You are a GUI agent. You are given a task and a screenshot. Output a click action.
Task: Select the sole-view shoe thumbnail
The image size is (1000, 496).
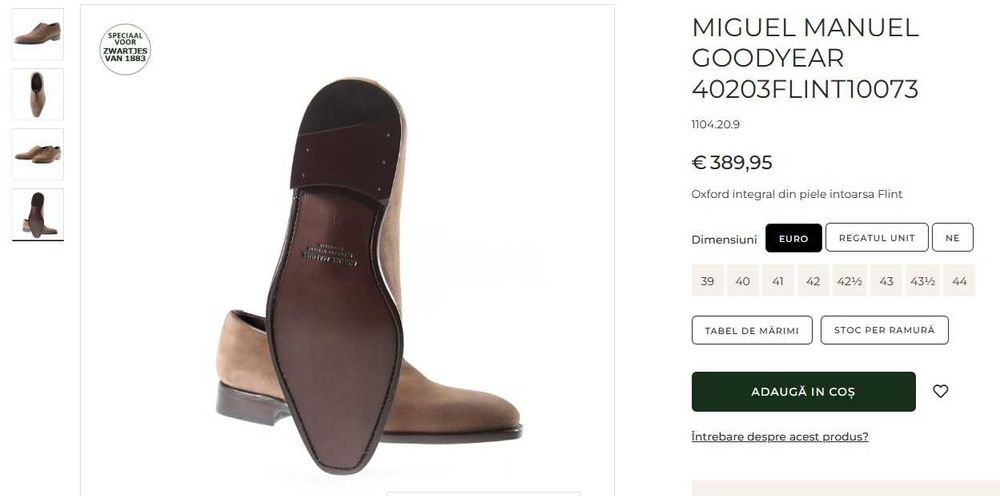pos(38,214)
